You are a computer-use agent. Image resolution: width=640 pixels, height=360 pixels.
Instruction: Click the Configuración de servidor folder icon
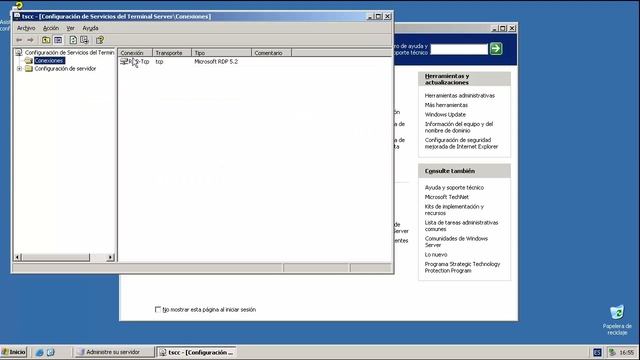(x=29, y=69)
